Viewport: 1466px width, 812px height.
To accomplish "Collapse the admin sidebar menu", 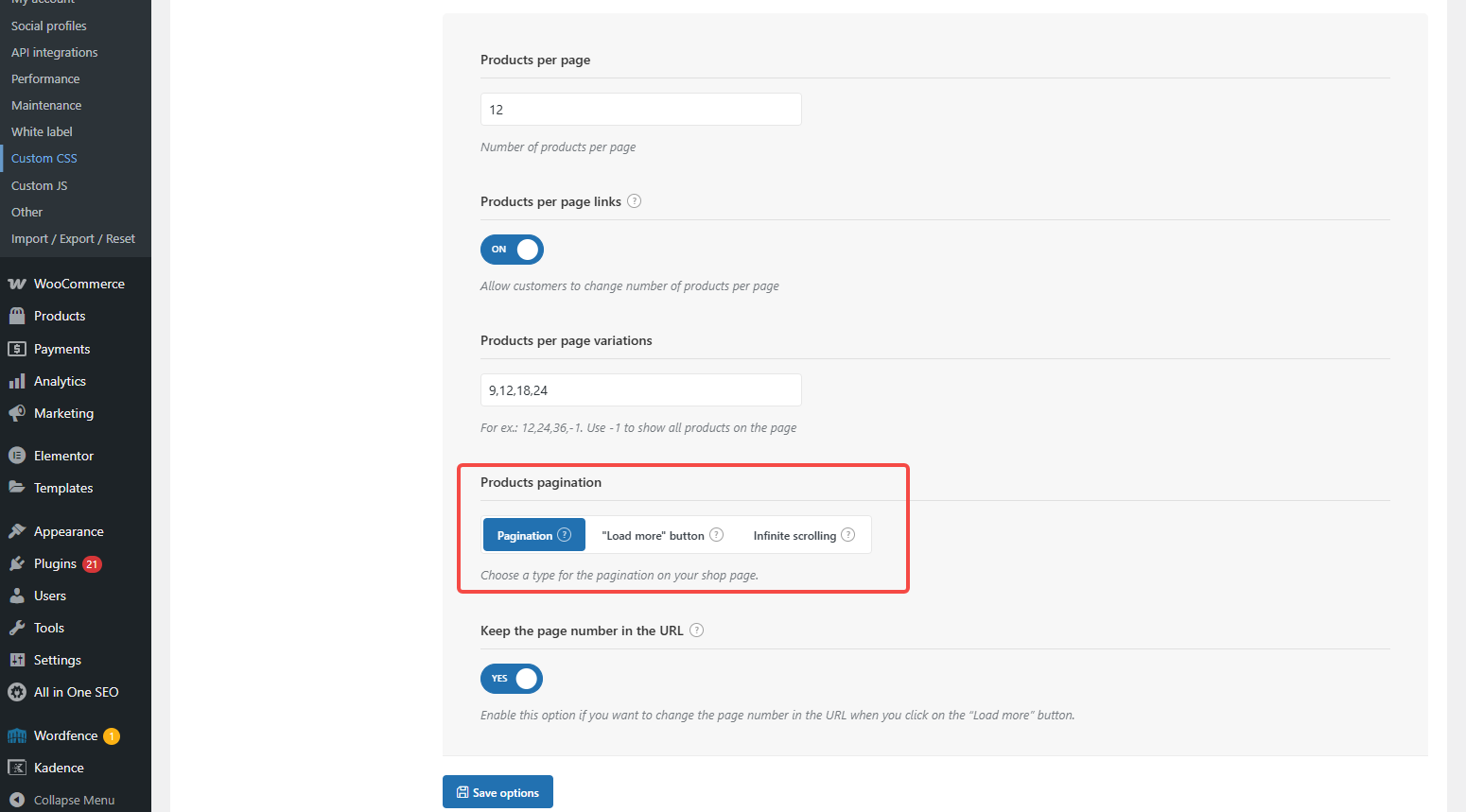I will 74,800.
